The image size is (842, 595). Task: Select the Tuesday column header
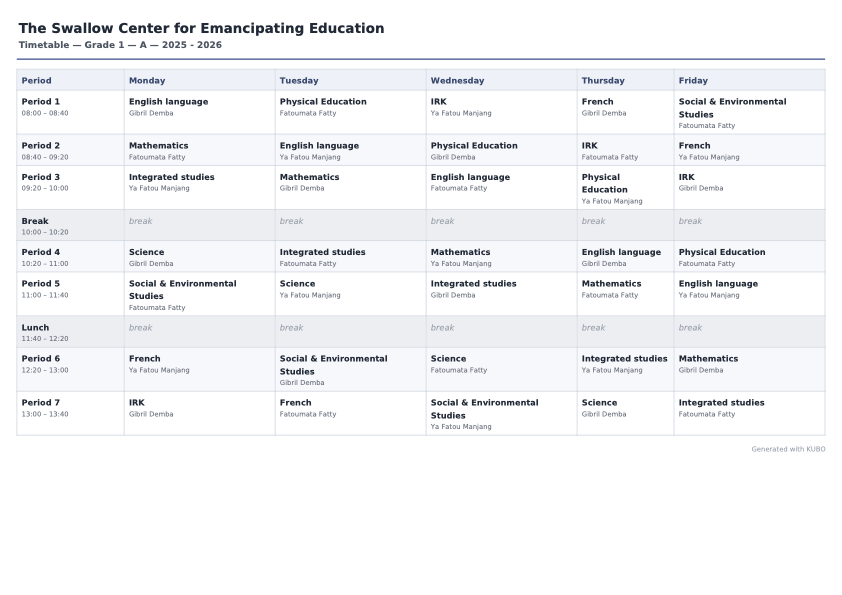coord(351,80)
